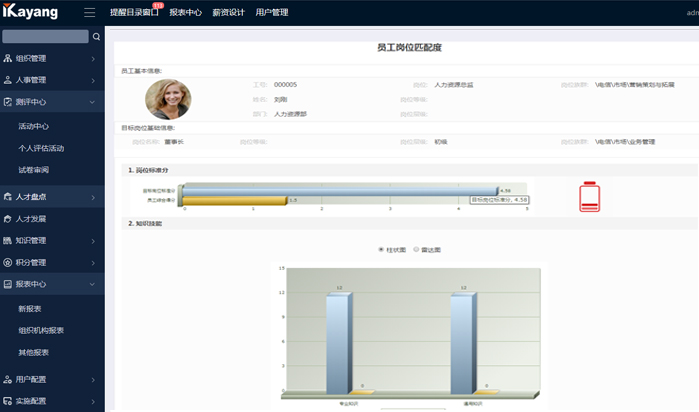
Task: Open 用户管理 in the top menu
Action: (271, 13)
